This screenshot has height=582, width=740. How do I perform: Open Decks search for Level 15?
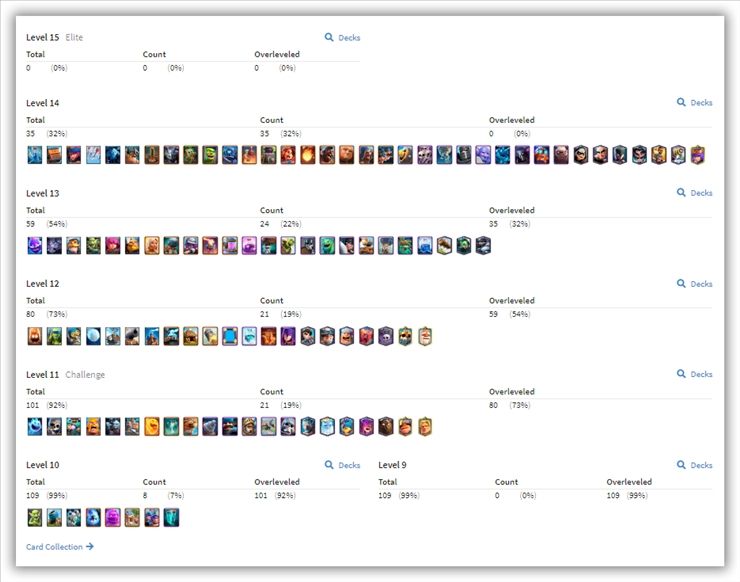coord(343,37)
